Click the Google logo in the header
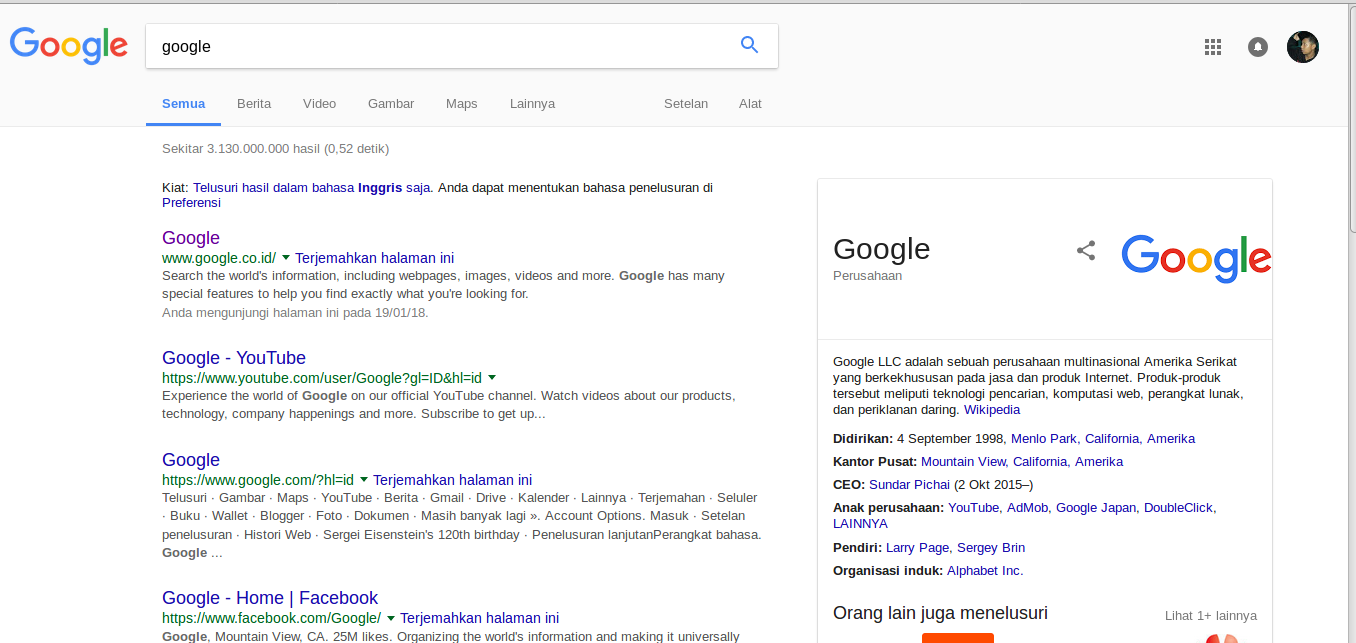Viewport: 1356px width, 643px height. click(x=69, y=46)
